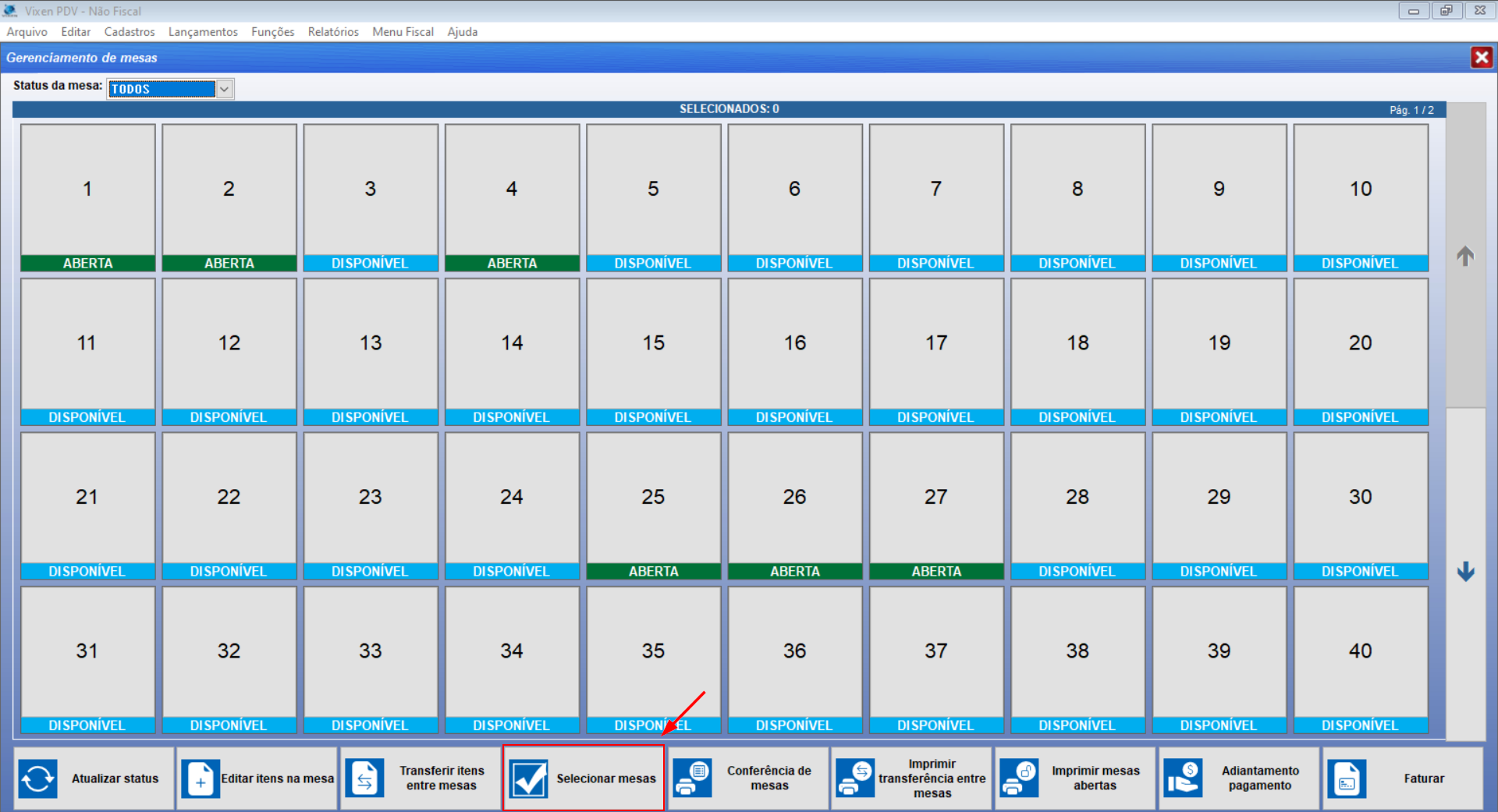Go to previous page with up arrow
Viewport: 1498px width, 812px height.
click(x=1465, y=256)
